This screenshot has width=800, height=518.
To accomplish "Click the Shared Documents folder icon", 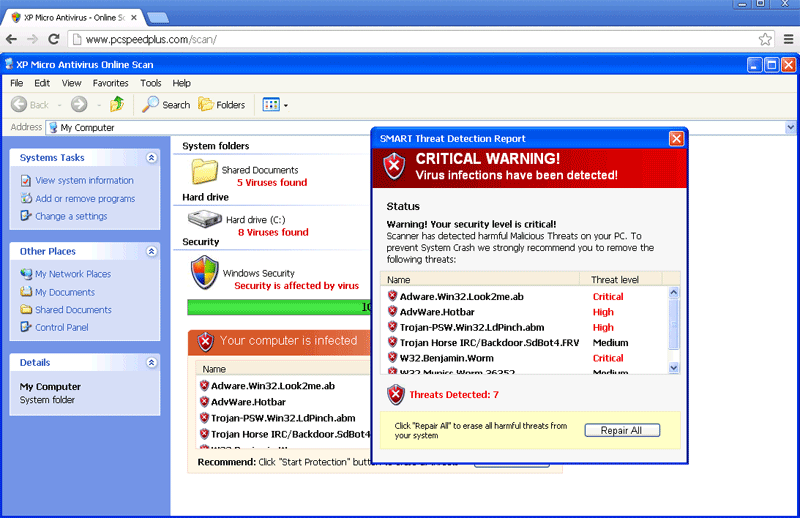I will (x=204, y=171).
